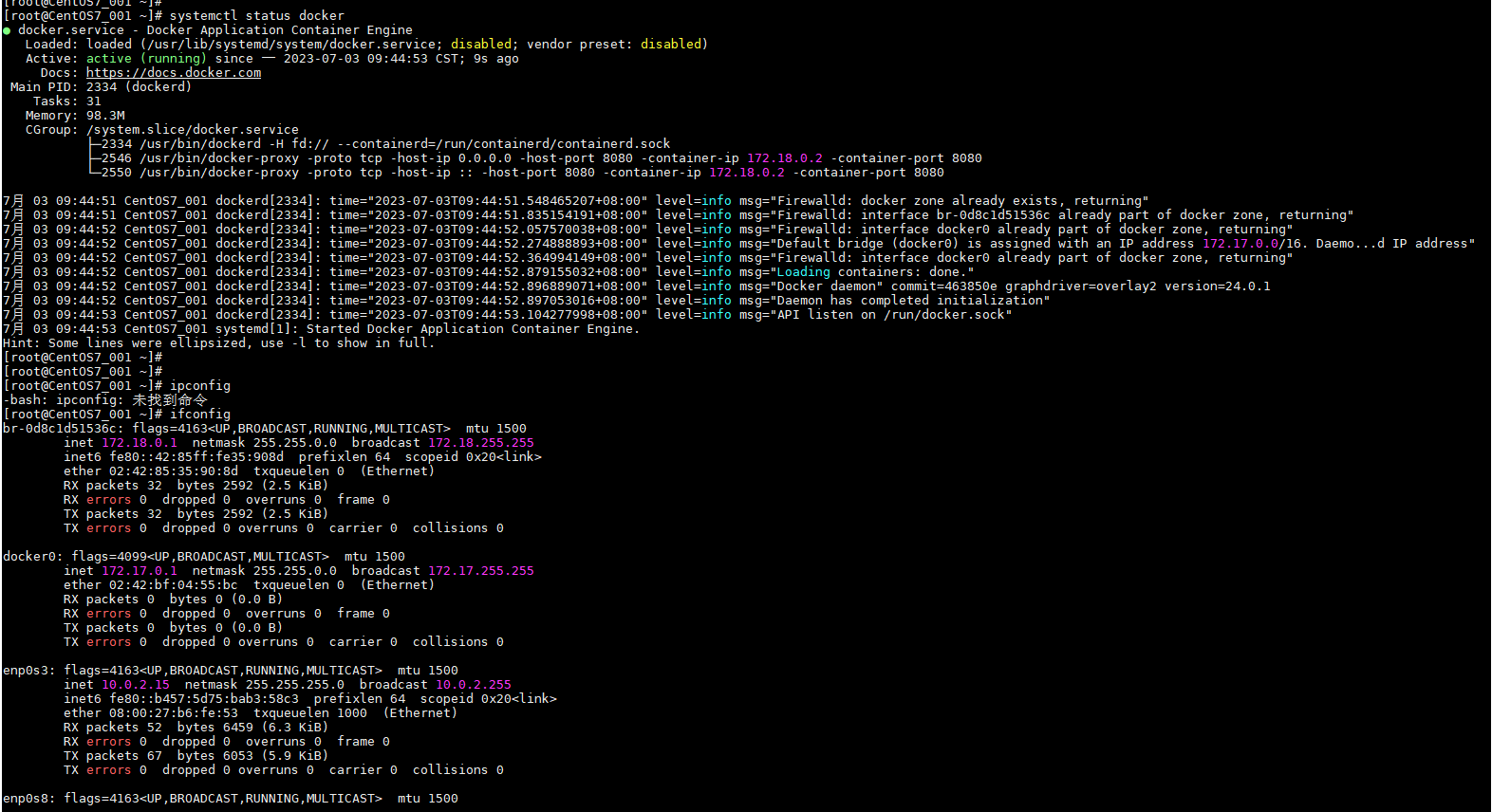Click the inet address 172.18.0.1
Image resolution: width=1492 pixels, height=812 pixels.
pos(139,443)
